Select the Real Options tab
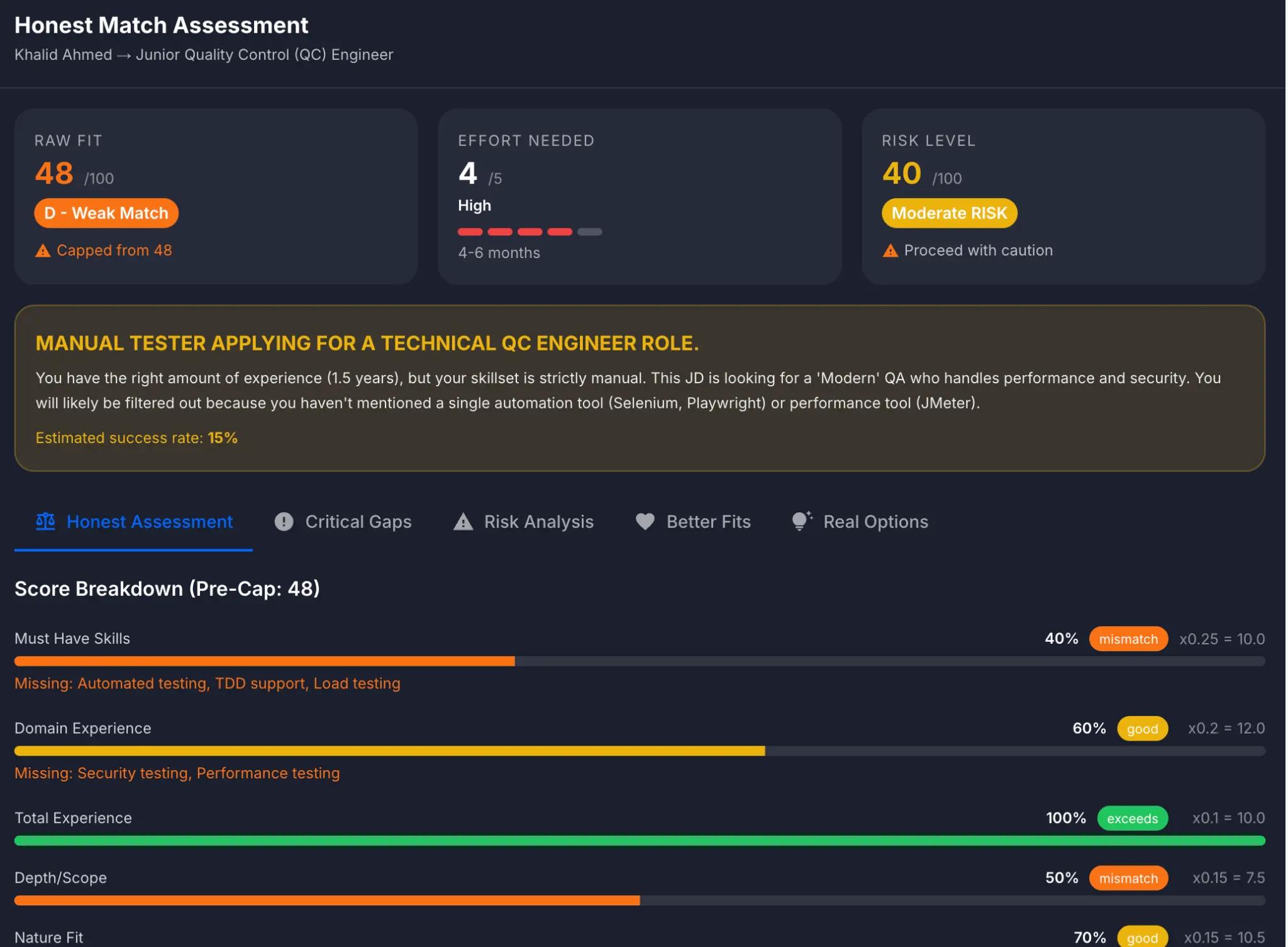This screenshot has height=947, width=1288. [875, 521]
